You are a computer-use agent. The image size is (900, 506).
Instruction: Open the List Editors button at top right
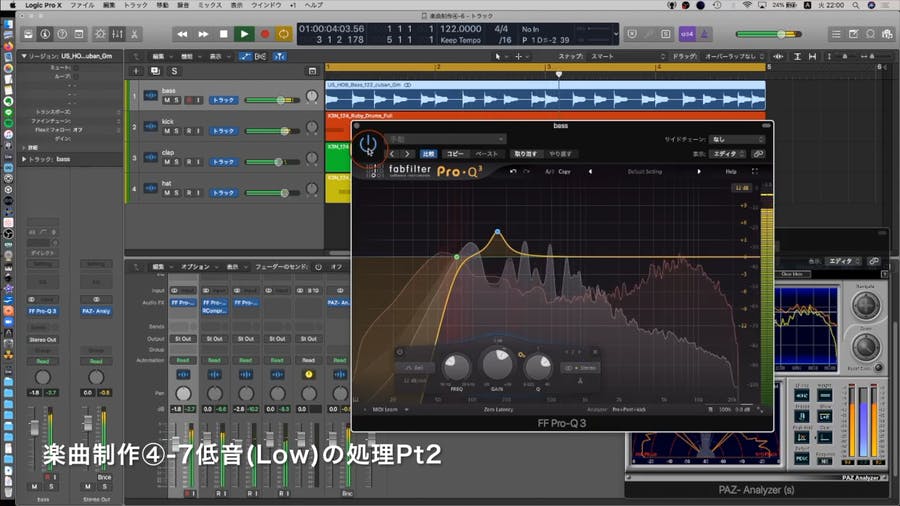tap(836, 34)
